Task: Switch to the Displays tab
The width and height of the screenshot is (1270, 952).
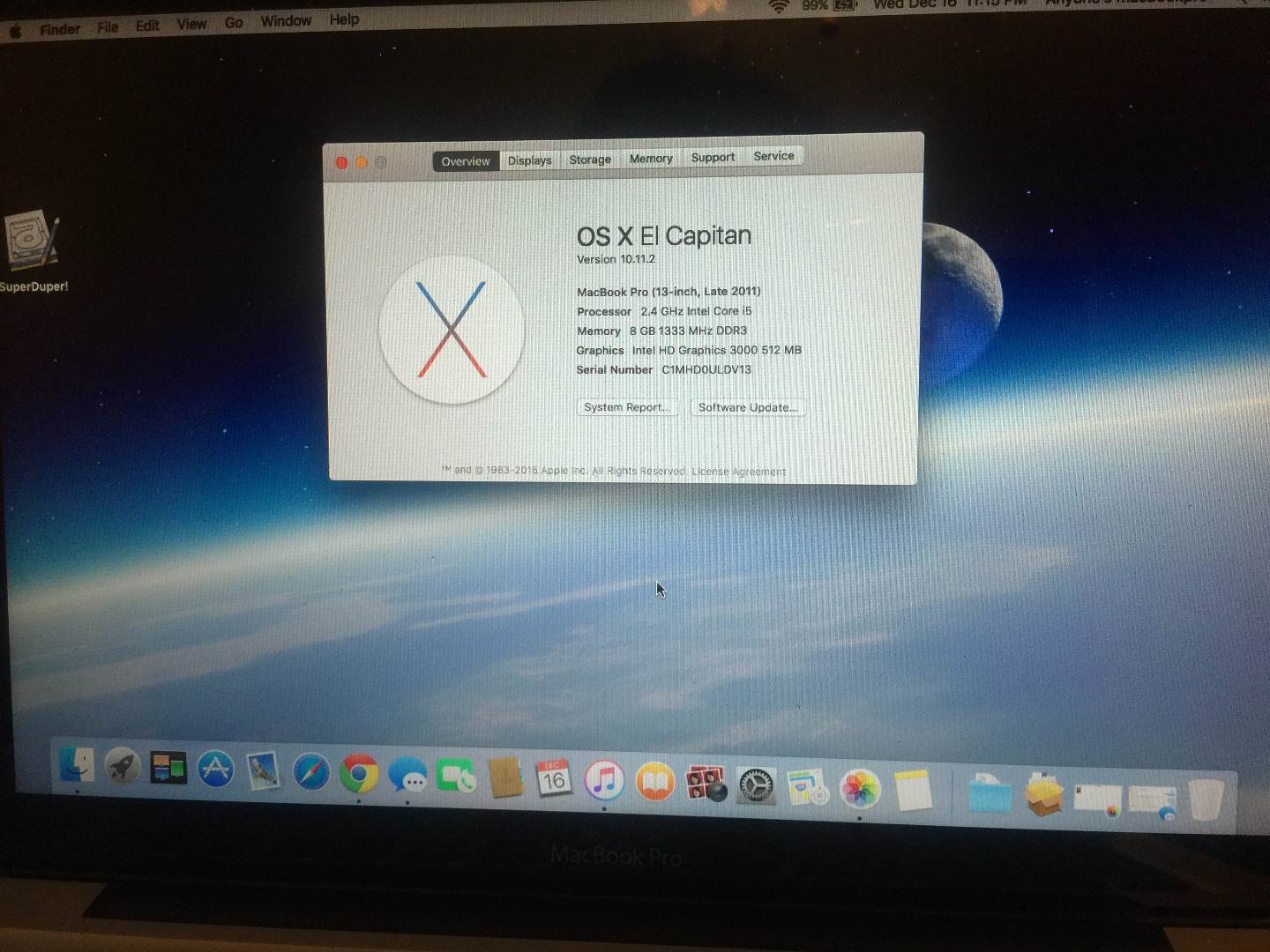Action: (x=529, y=160)
